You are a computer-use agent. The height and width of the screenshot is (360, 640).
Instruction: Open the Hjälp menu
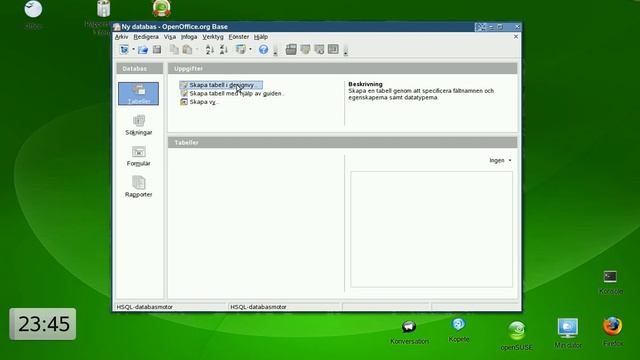click(x=261, y=37)
